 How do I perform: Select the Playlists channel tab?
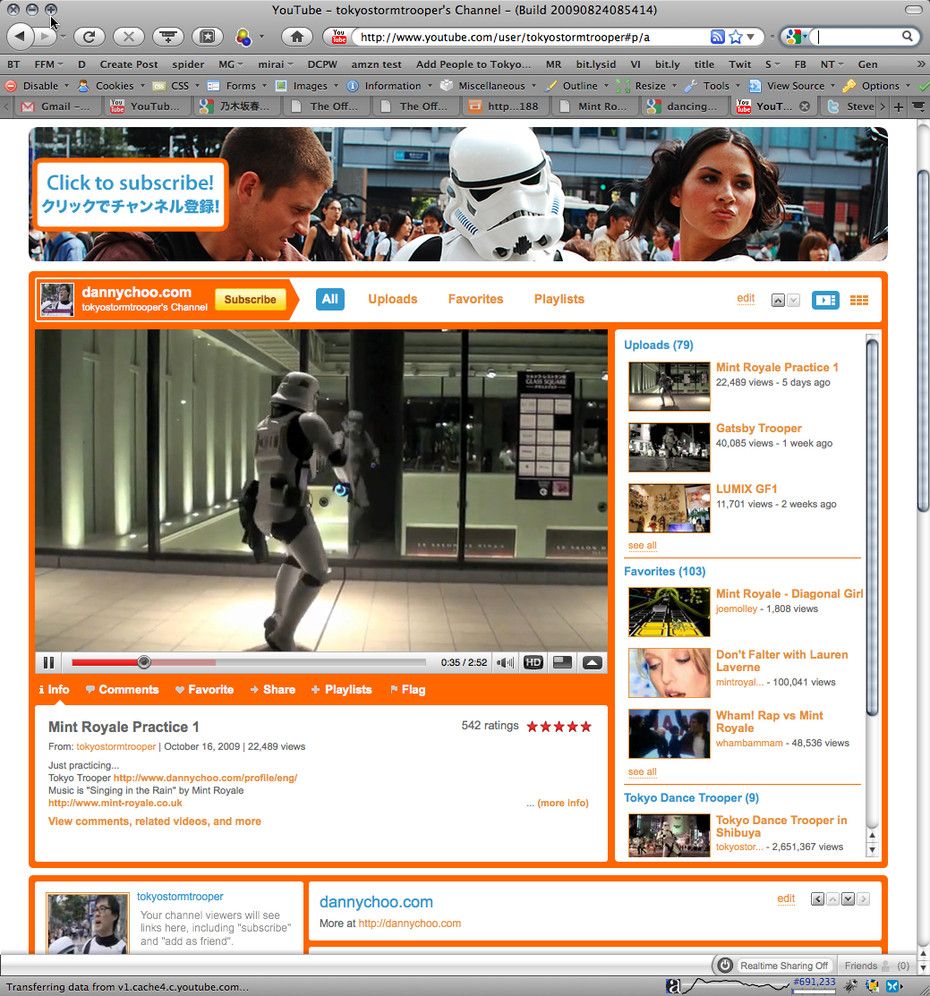(x=559, y=299)
